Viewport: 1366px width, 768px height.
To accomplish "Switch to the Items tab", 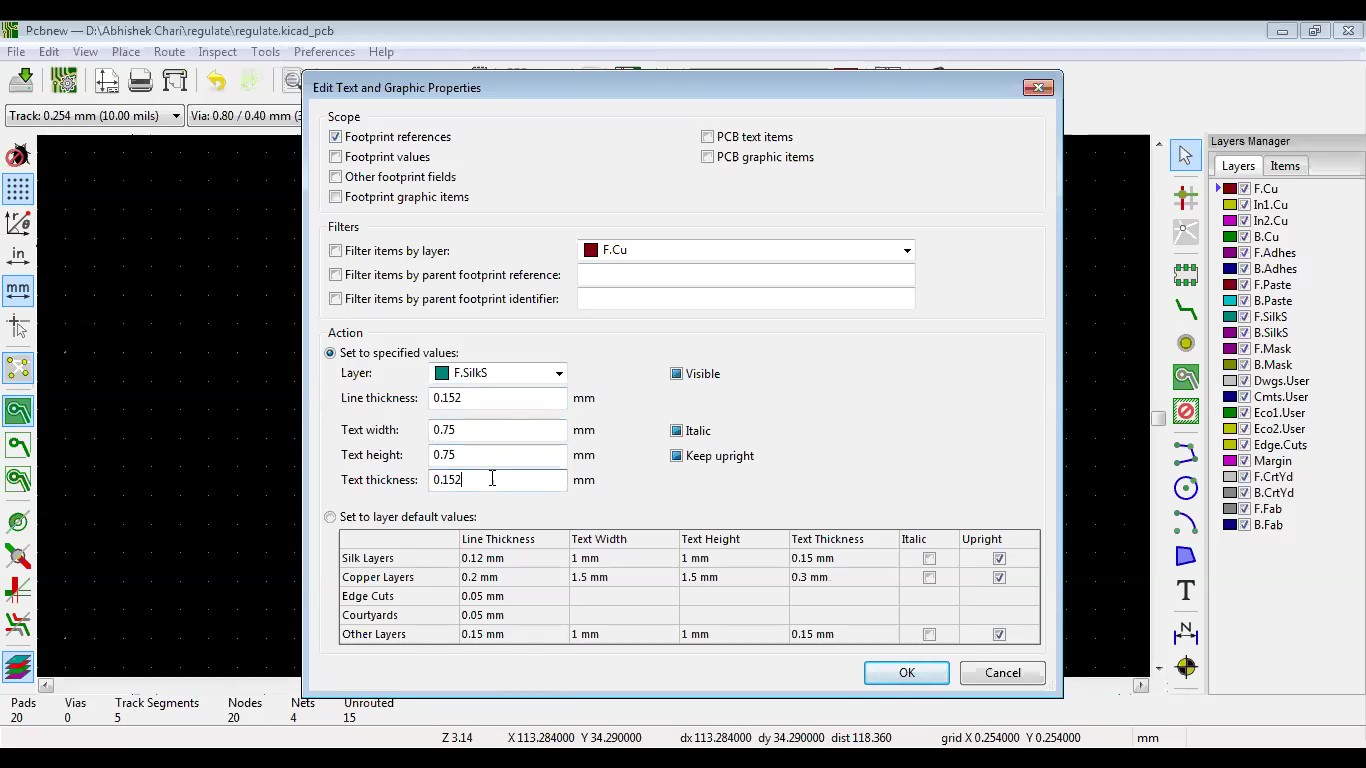I will tap(1285, 166).
